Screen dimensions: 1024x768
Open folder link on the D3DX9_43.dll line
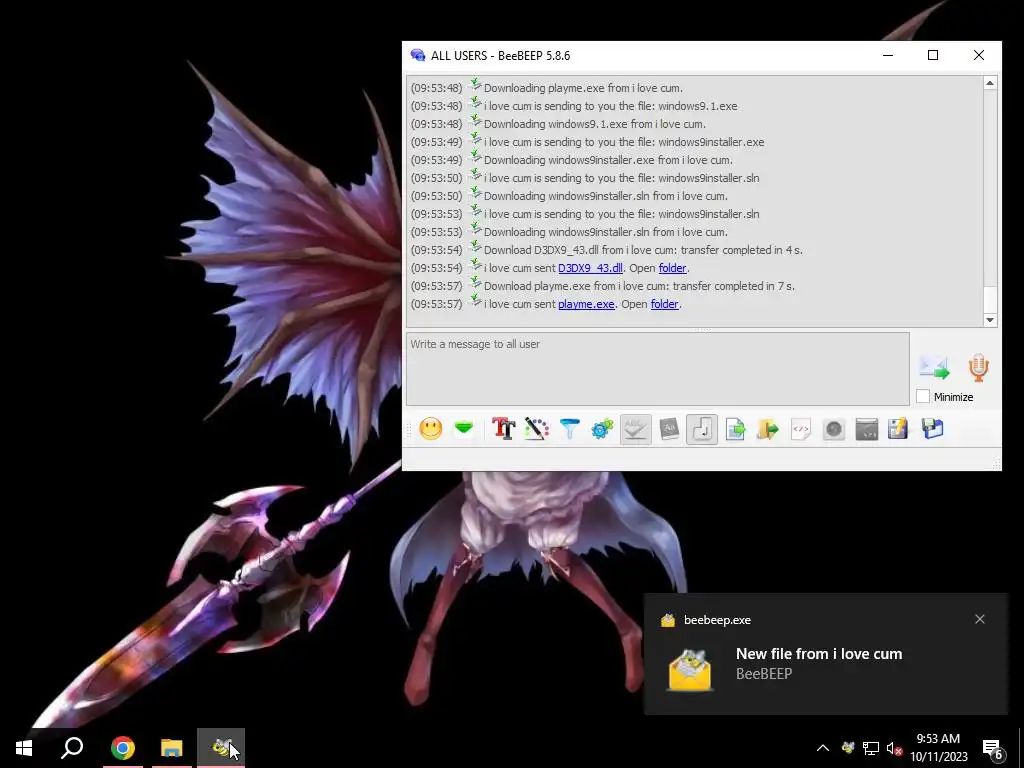pyautogui.click(x=672, y=268)
